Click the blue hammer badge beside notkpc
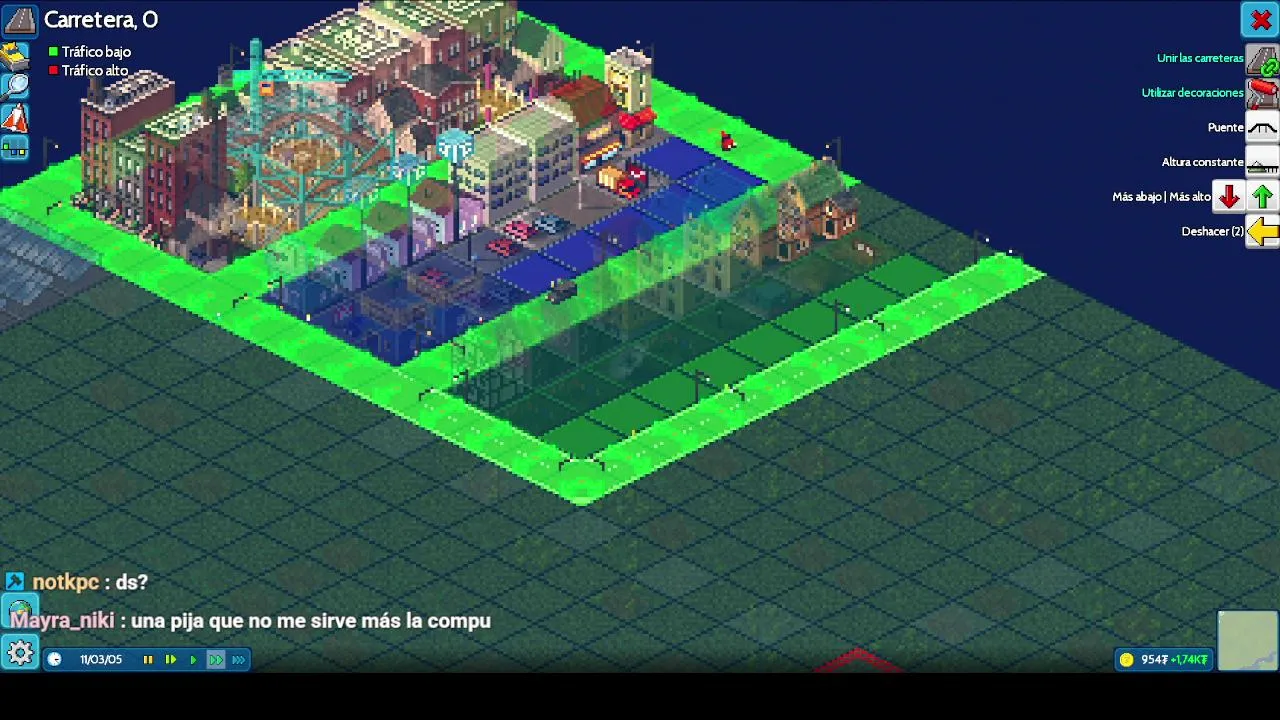Image resolution: width=1280 pixels, height=720 pixels. pyautogui.click(x=14, y=581)
